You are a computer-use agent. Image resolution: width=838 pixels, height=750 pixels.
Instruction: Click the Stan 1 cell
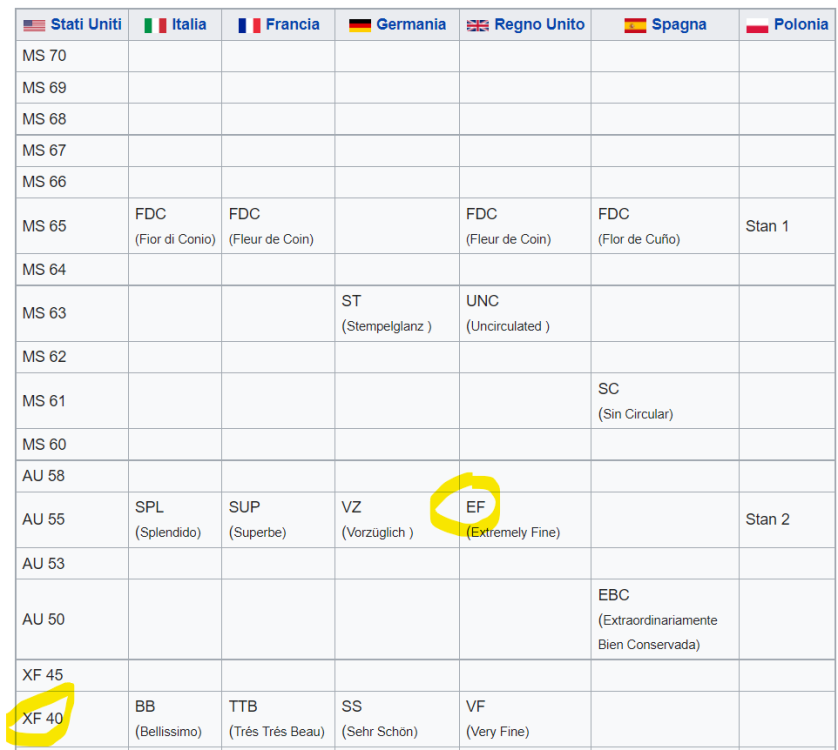coord(767,226)
